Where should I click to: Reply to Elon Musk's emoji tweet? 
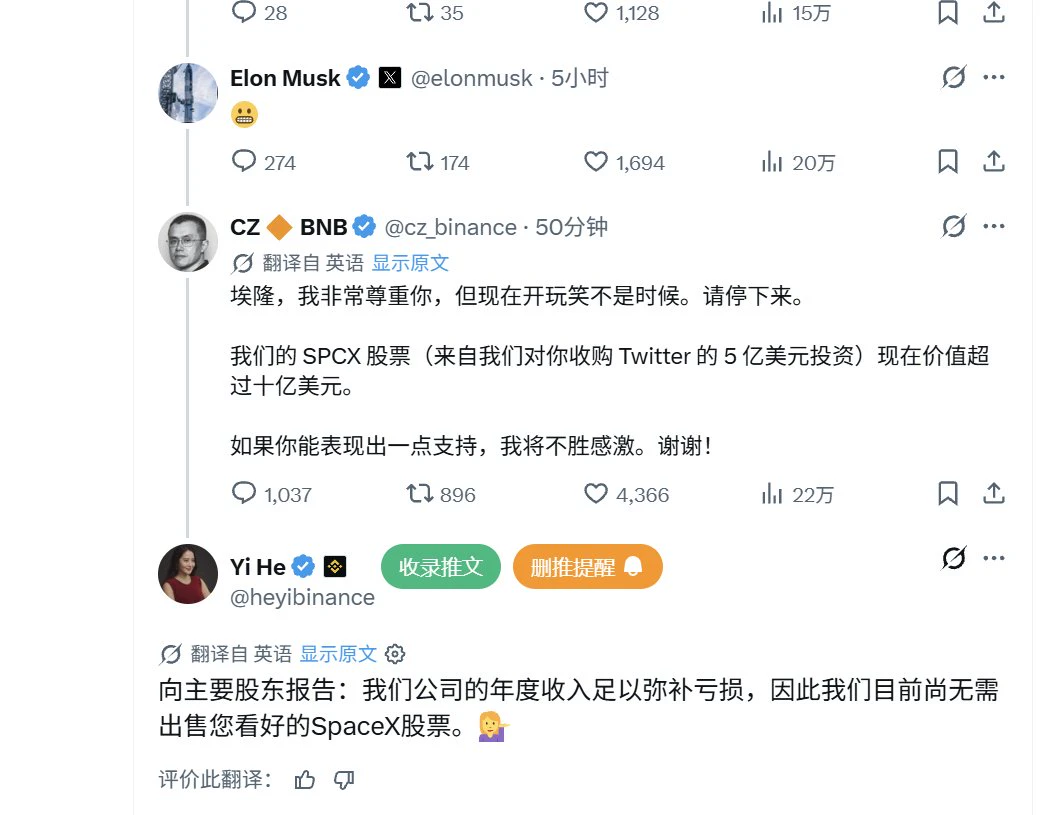[244, 161]
